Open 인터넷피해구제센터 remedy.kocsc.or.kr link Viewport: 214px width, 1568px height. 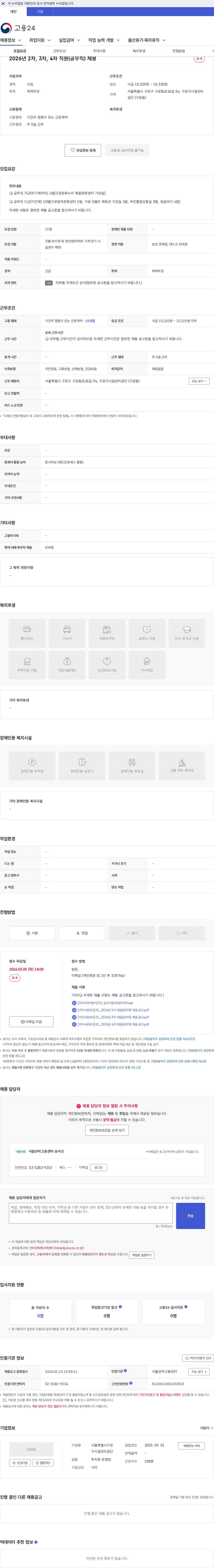(57, 1248)
